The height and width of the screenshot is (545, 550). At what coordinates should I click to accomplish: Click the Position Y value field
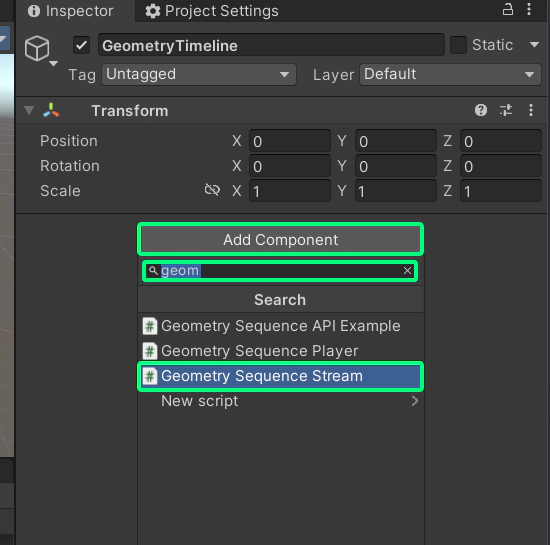pyautogui.click(x=396, y=141)
